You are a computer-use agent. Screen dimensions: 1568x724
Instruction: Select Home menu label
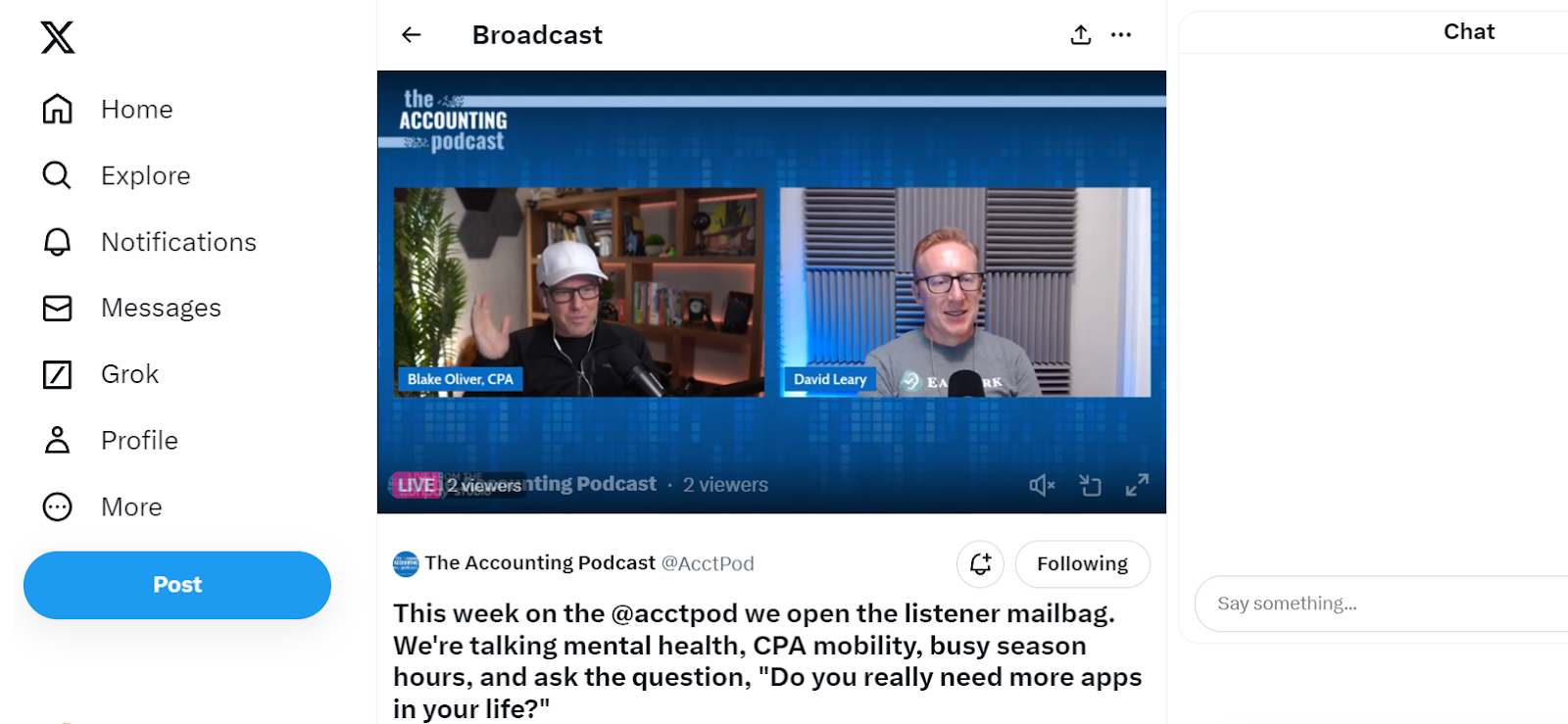(x=137, y=109)
